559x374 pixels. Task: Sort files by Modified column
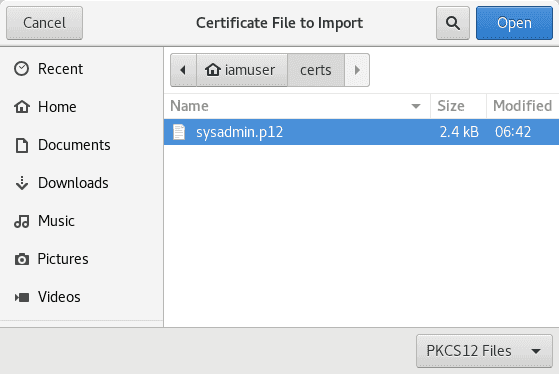[x=523, y=106]
